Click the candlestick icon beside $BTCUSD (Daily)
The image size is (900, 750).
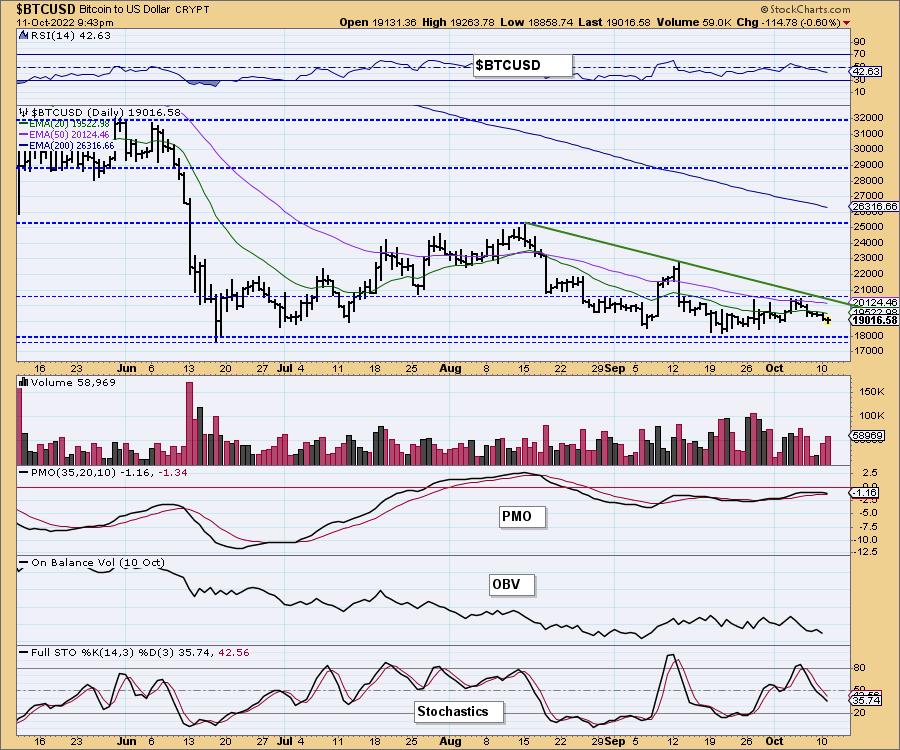pos(24,112)
